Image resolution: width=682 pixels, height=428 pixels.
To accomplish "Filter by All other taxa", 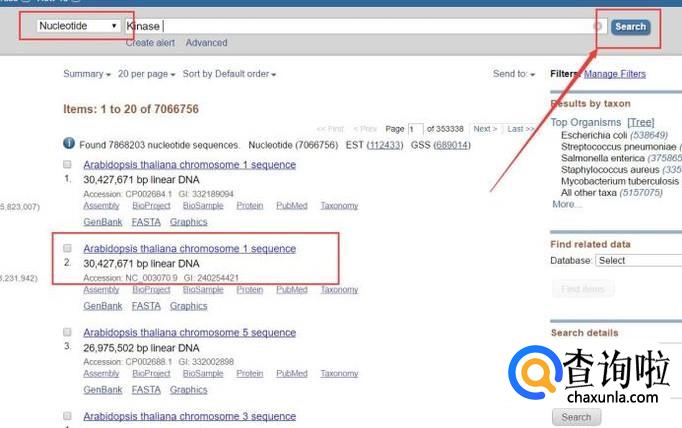I will click(x=612, y=193).
